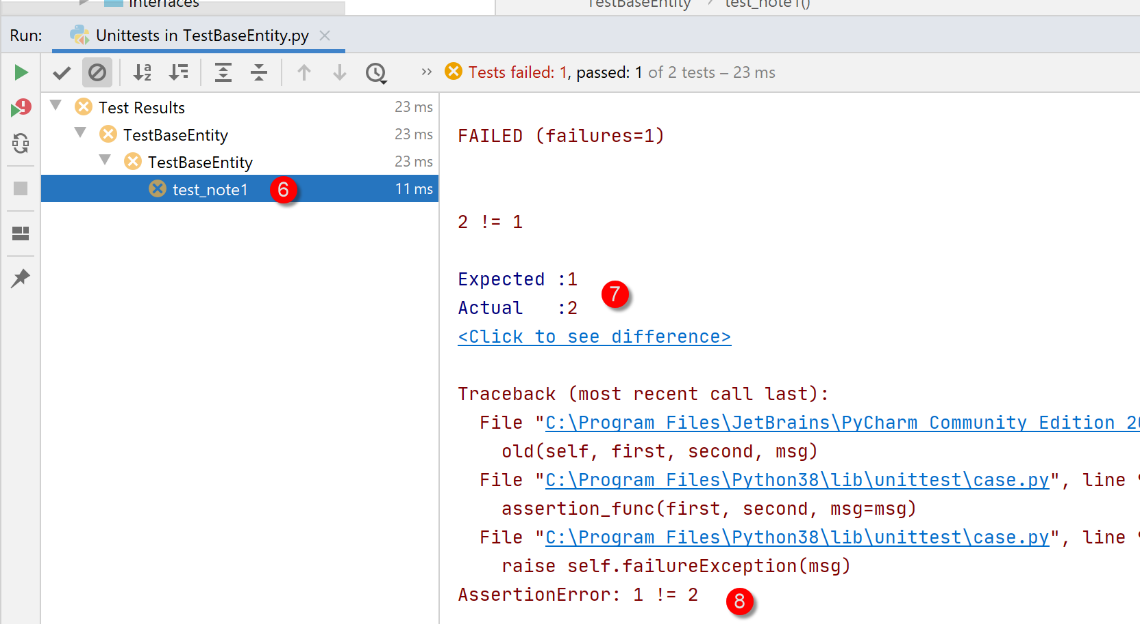Collapse all test nodes

coord(259,72)
